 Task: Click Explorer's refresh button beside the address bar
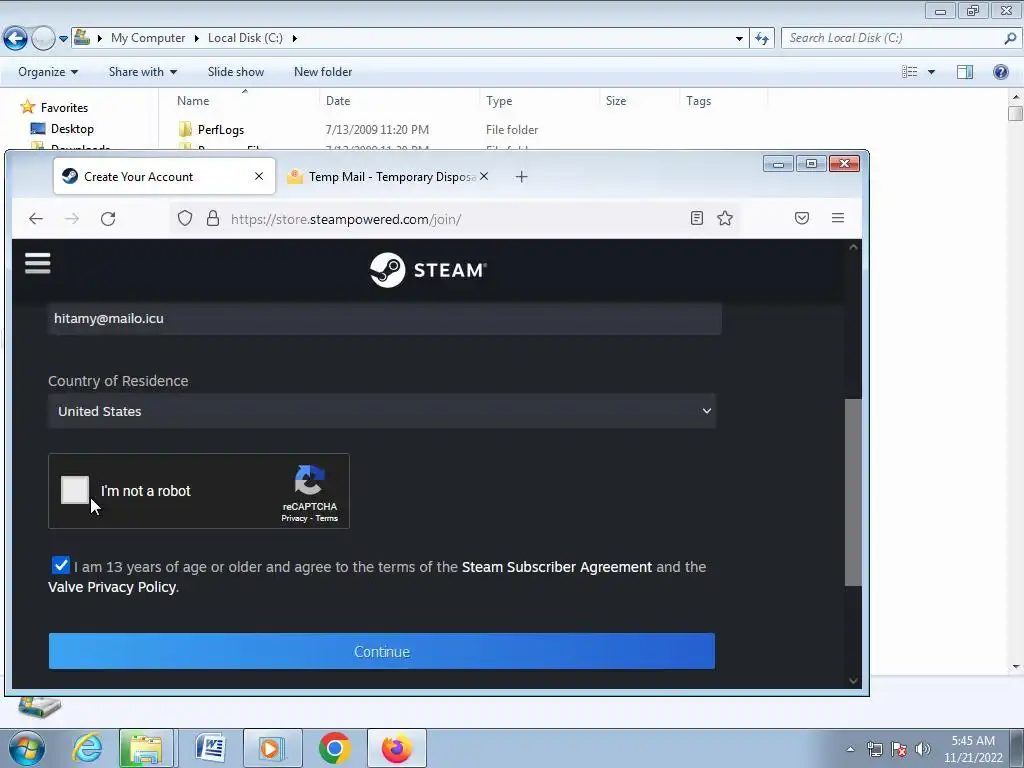(x=762, y=38)
